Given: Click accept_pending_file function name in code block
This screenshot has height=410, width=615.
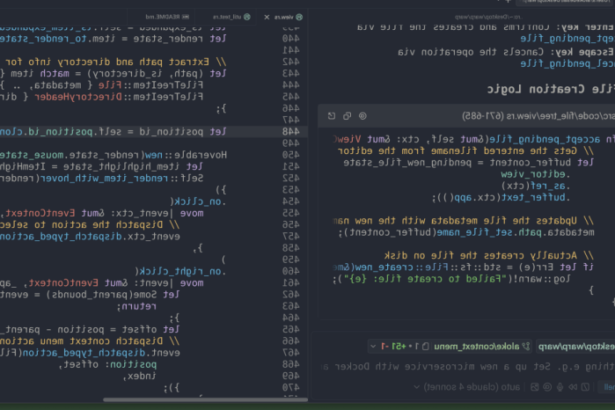Looking at the screenshot, I should point(544,139).
